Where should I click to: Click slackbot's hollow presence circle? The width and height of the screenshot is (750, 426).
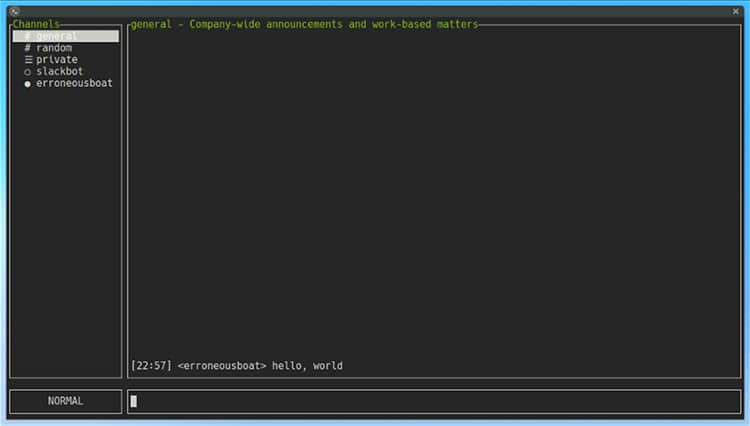(28, 72)
